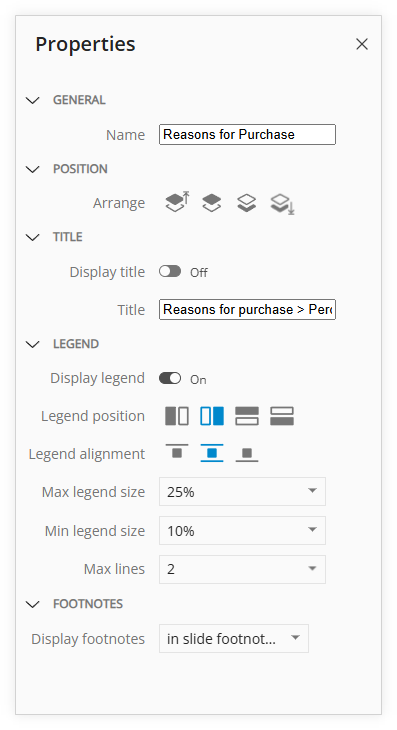Align legend to top

(177, 453)
